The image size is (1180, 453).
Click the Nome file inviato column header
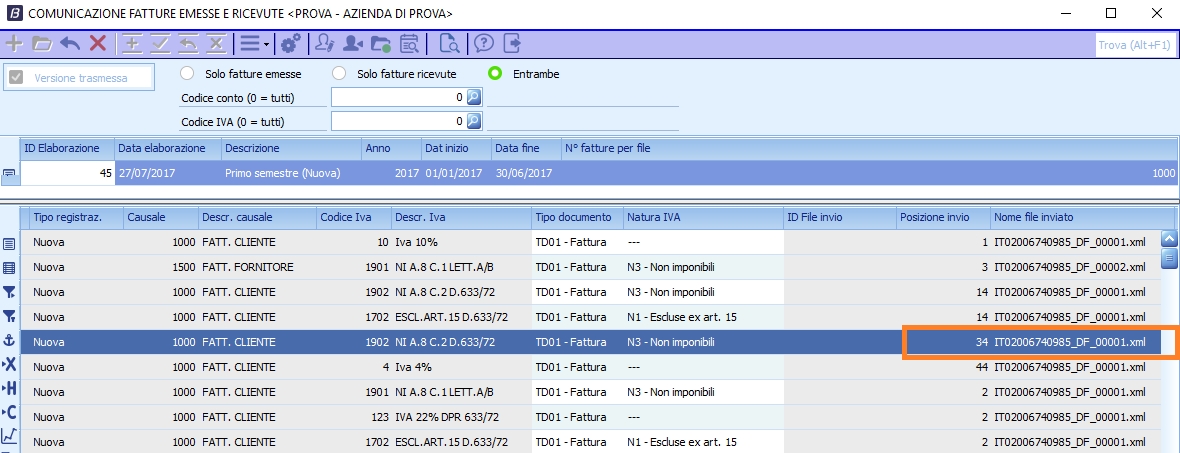coord(1082,217)
